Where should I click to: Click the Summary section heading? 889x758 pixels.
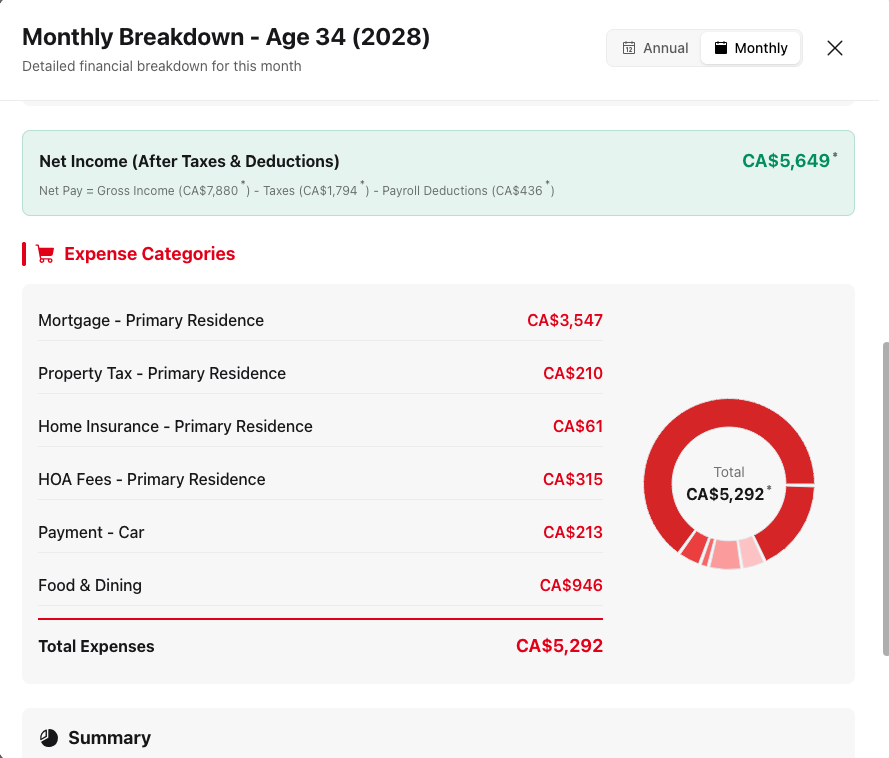109,738
